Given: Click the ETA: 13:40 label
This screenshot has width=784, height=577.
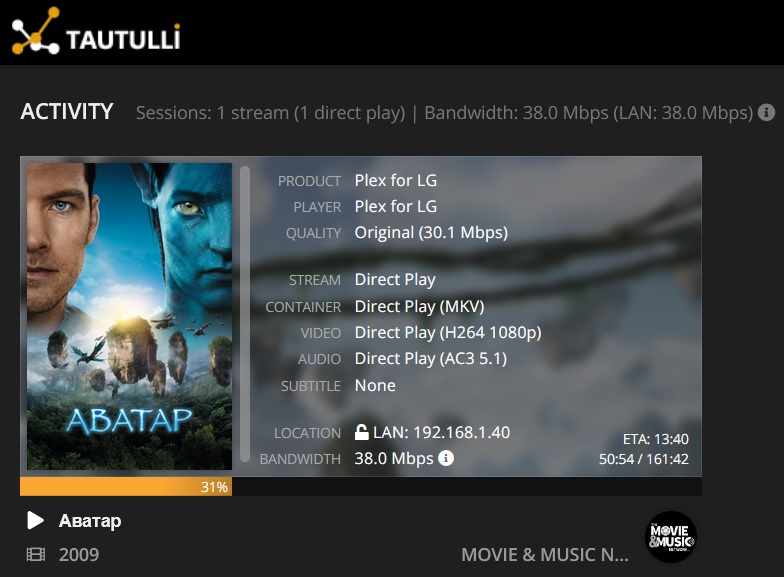Looking at the screenshot, I should 656,439.
